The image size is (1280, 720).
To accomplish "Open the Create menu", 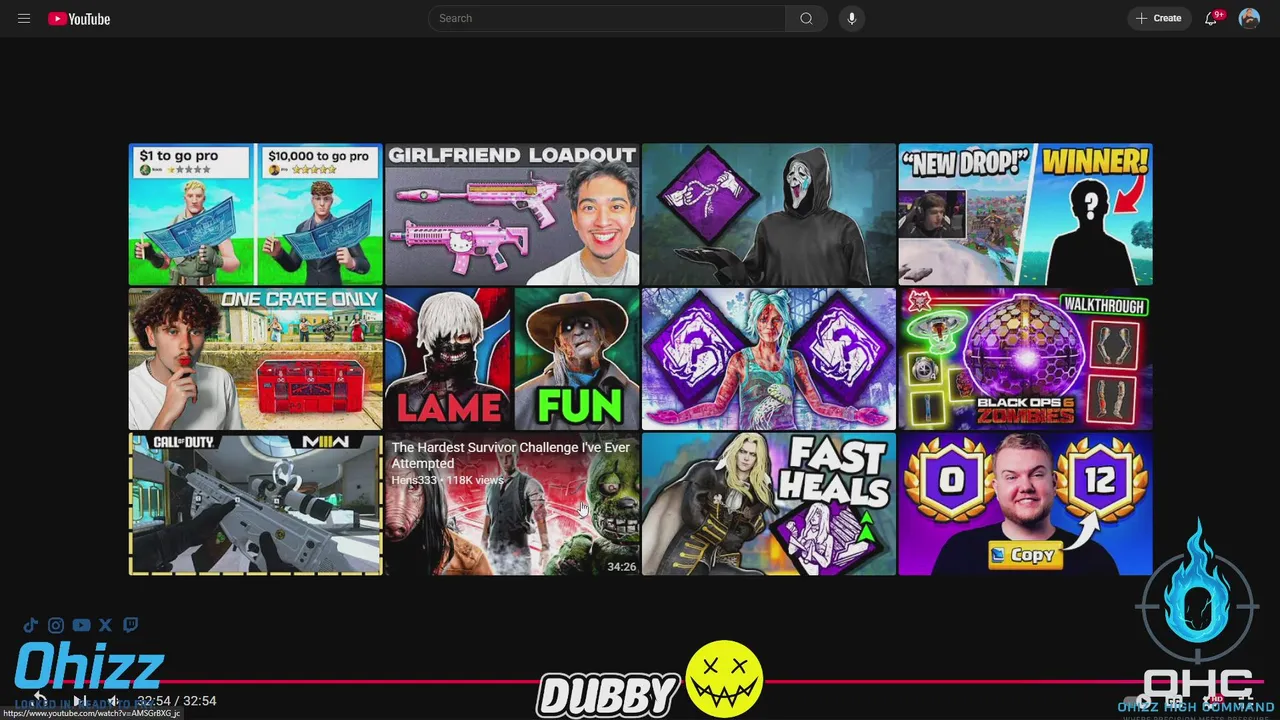I will tap(1159, 18).
